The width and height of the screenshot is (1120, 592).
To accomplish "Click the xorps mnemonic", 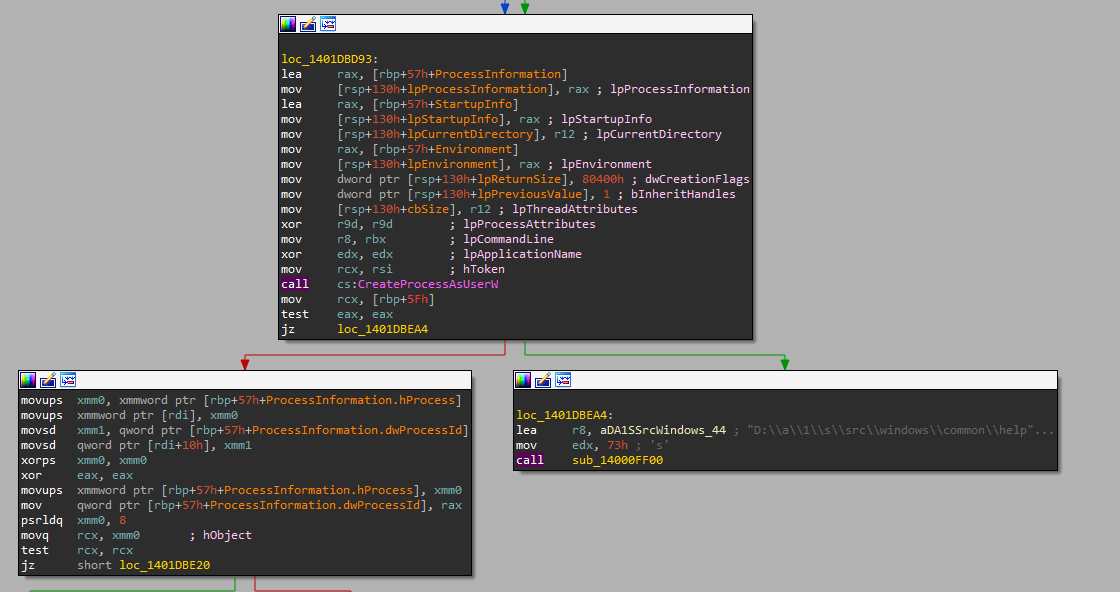I will click(38, 460).
